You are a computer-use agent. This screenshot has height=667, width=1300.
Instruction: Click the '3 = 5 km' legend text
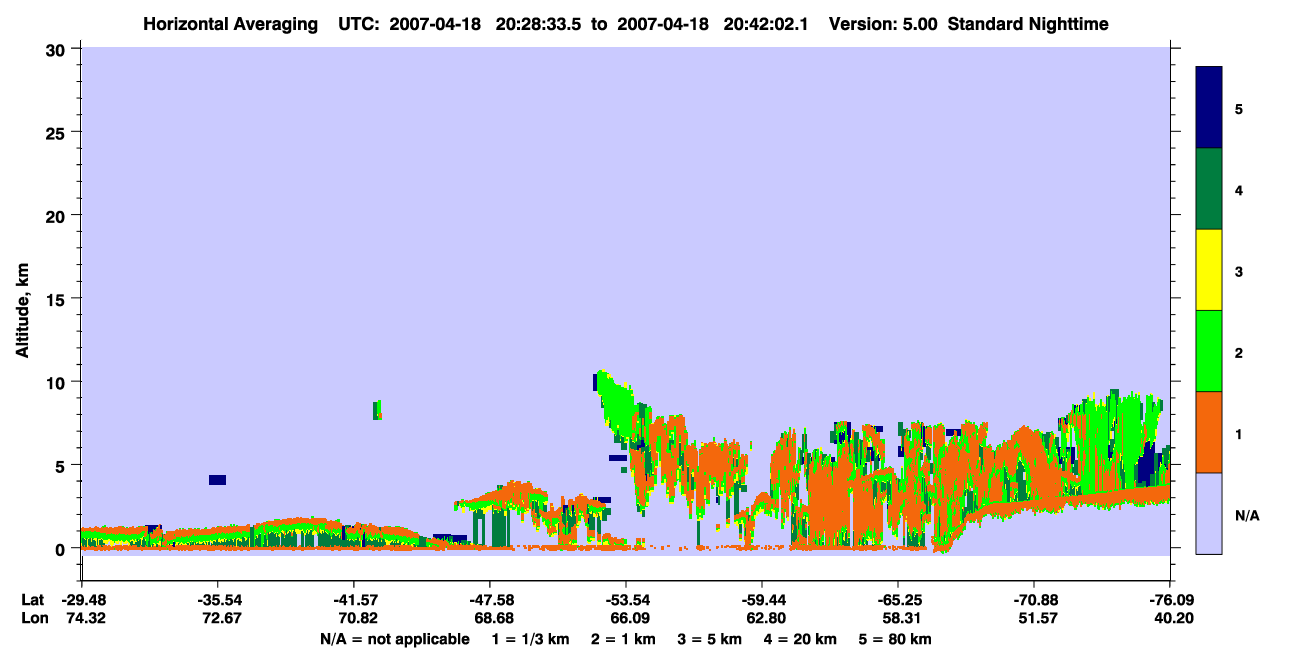[x=710, y=639]
